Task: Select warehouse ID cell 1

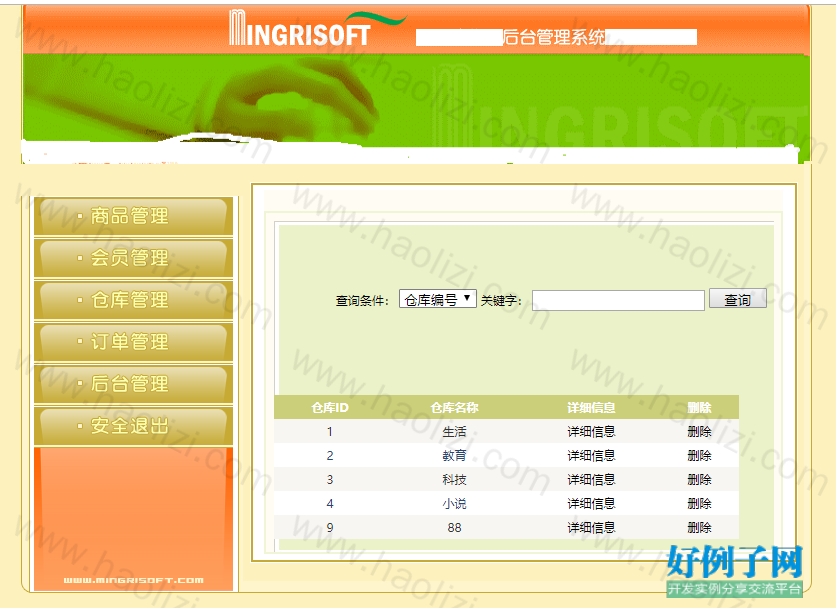Action: point(329,431)
